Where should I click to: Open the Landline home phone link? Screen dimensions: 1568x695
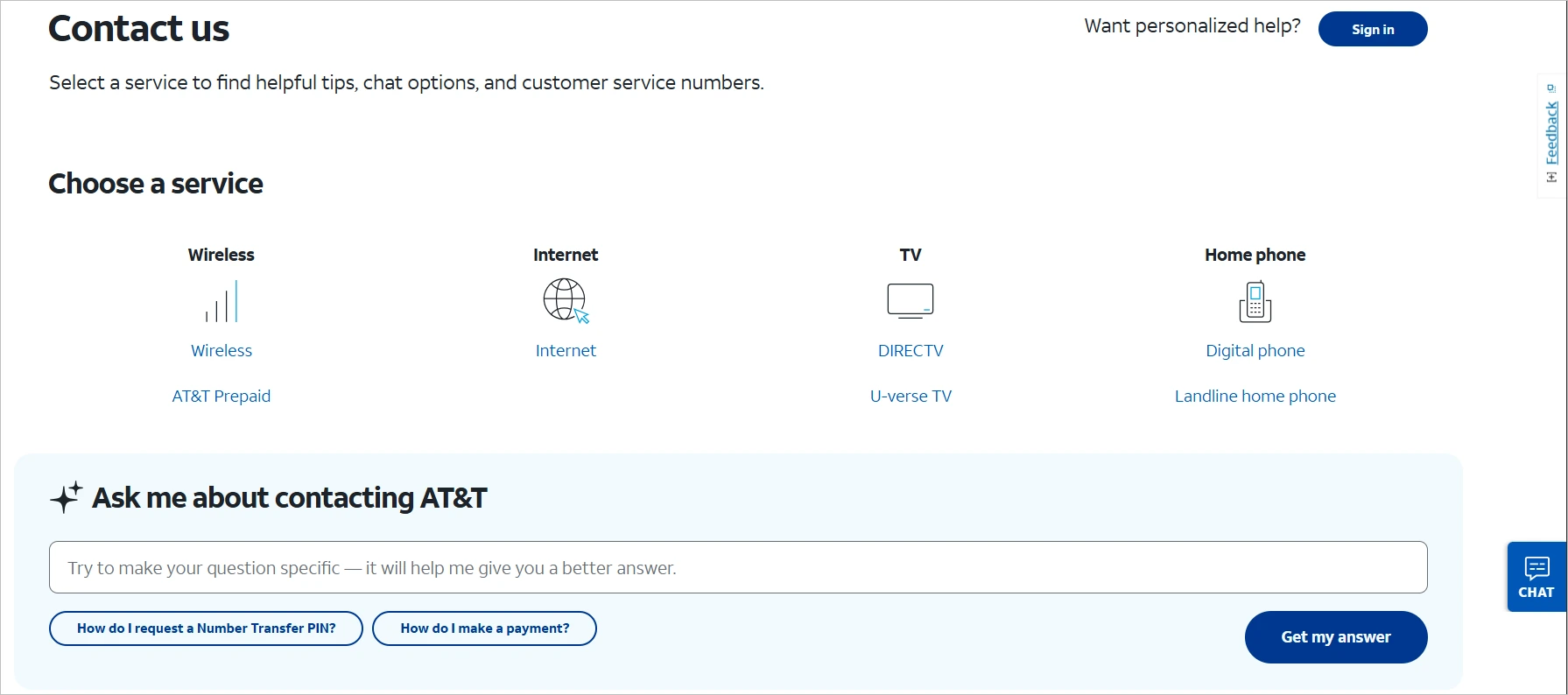click(x=1255, y=396)
